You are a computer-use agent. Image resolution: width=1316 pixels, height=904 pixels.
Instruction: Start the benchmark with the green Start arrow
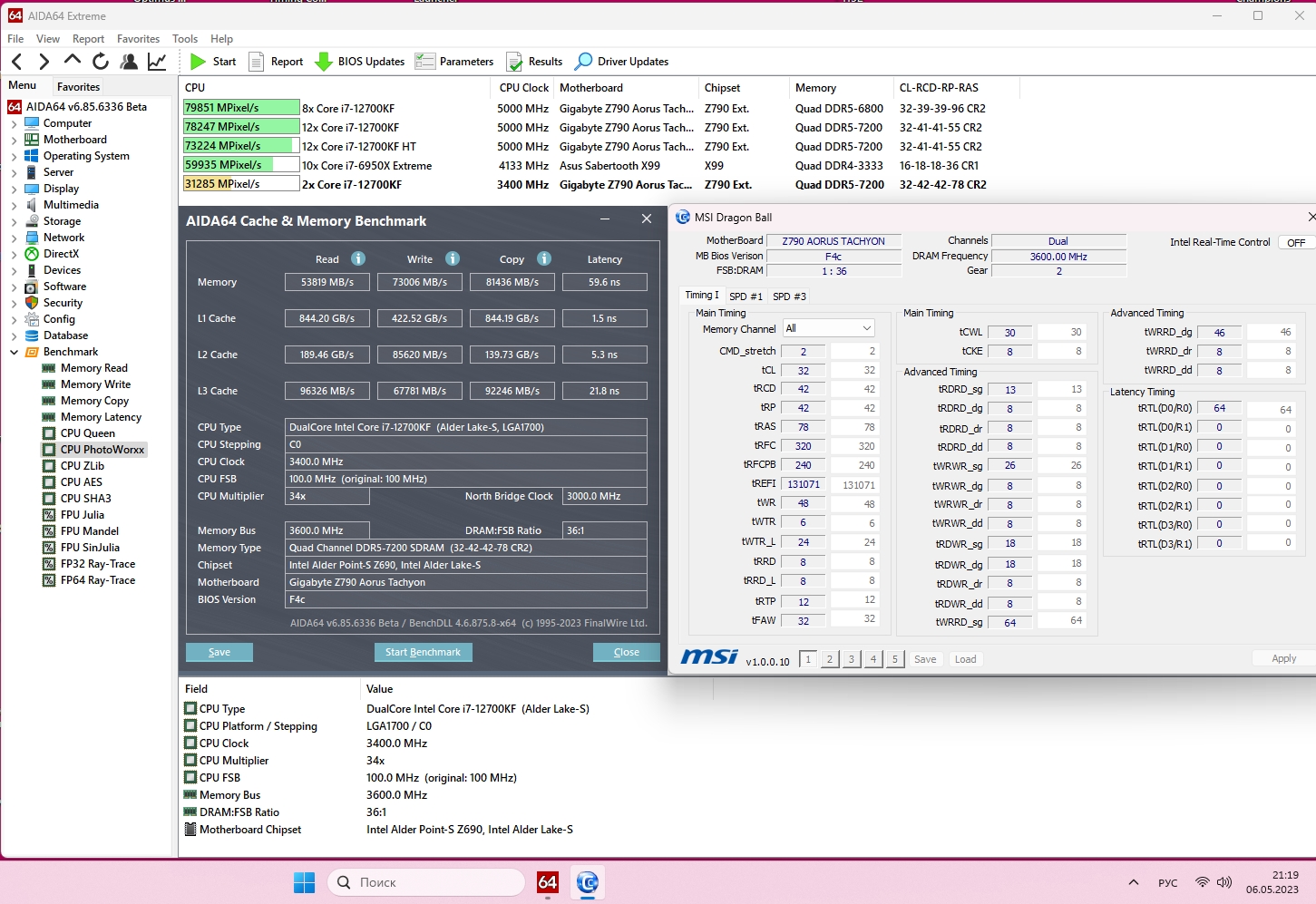point(213,62)
